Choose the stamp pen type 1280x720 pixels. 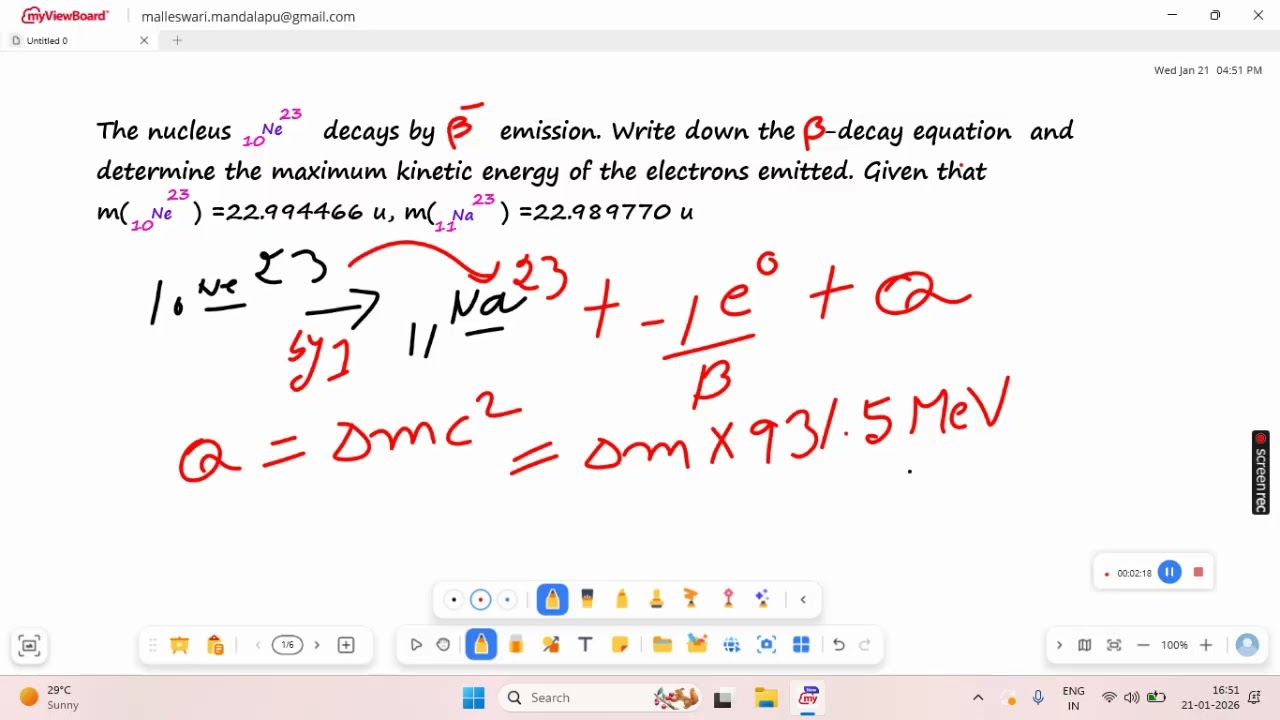coord(656,599)
